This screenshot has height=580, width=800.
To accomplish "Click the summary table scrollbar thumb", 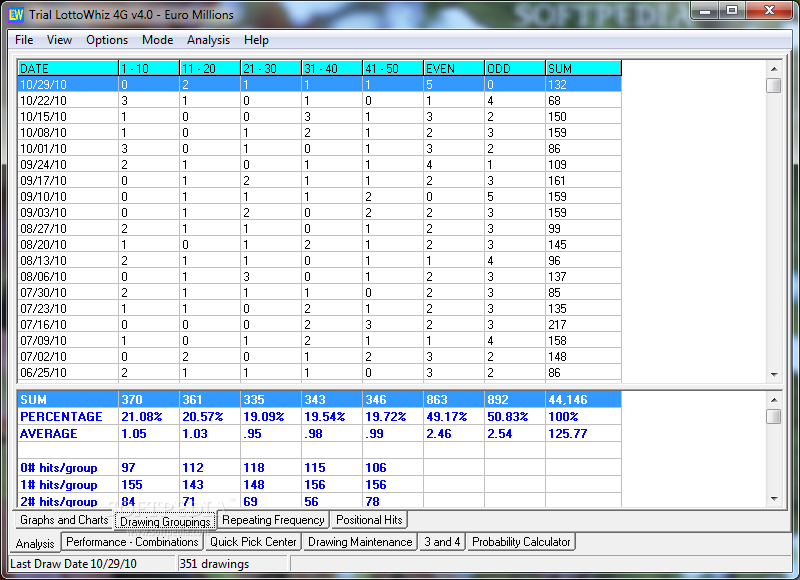I will (774, 416).
